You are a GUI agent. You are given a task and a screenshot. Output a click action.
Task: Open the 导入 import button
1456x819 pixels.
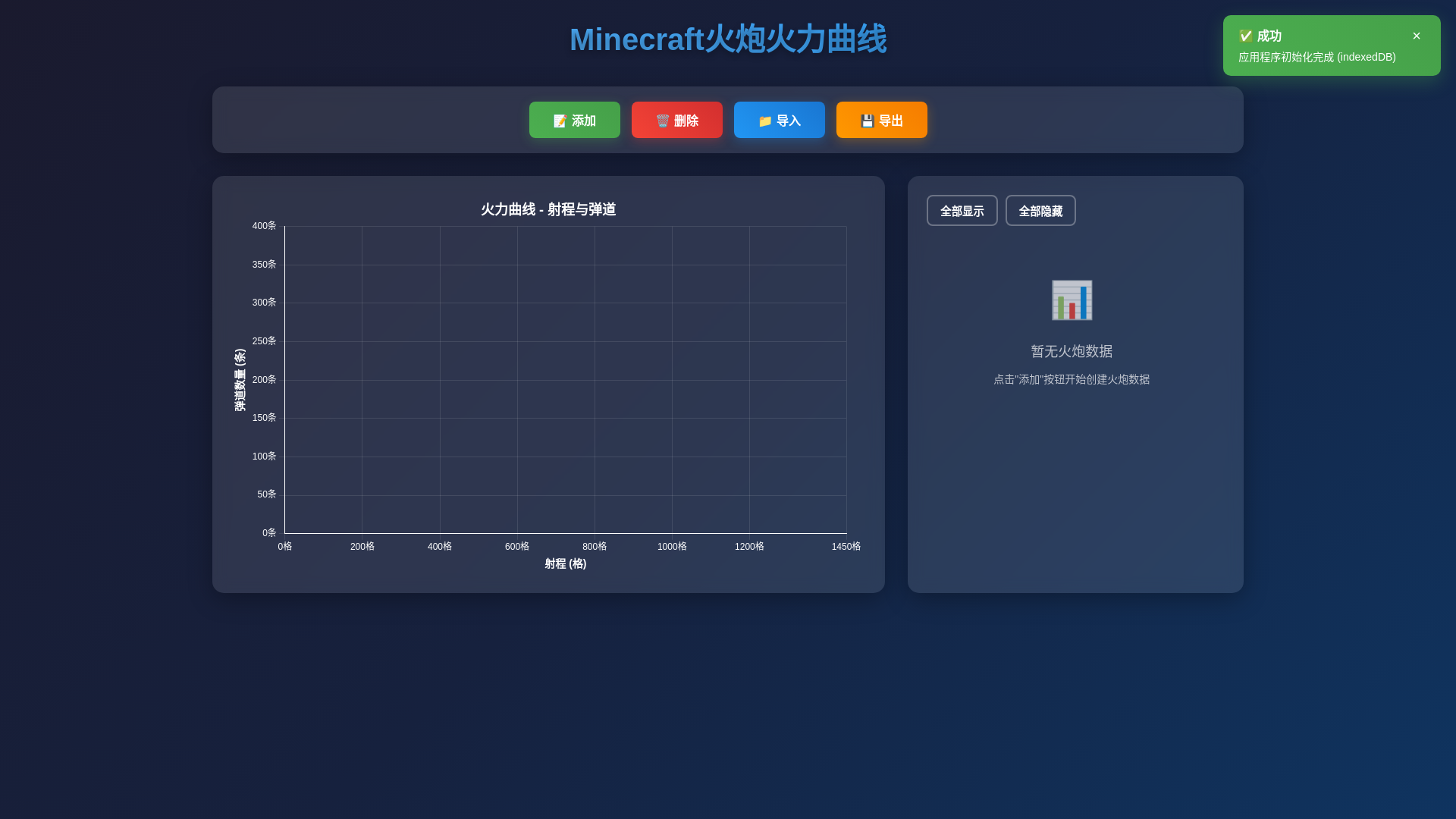pos(779,120)
